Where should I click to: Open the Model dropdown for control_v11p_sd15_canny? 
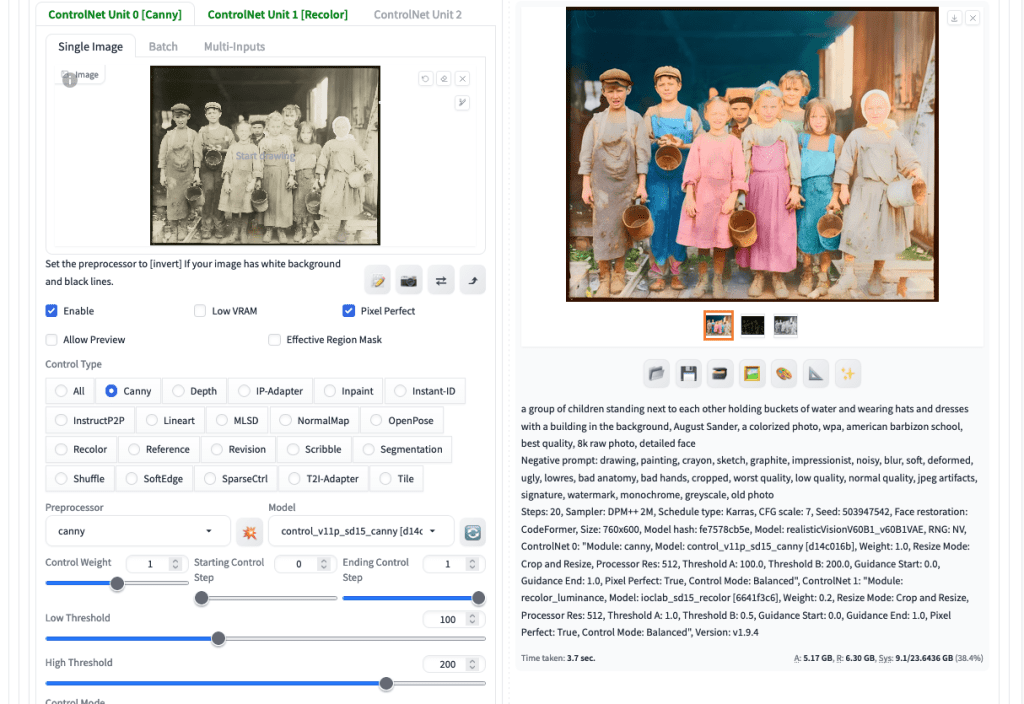[360, 531]
